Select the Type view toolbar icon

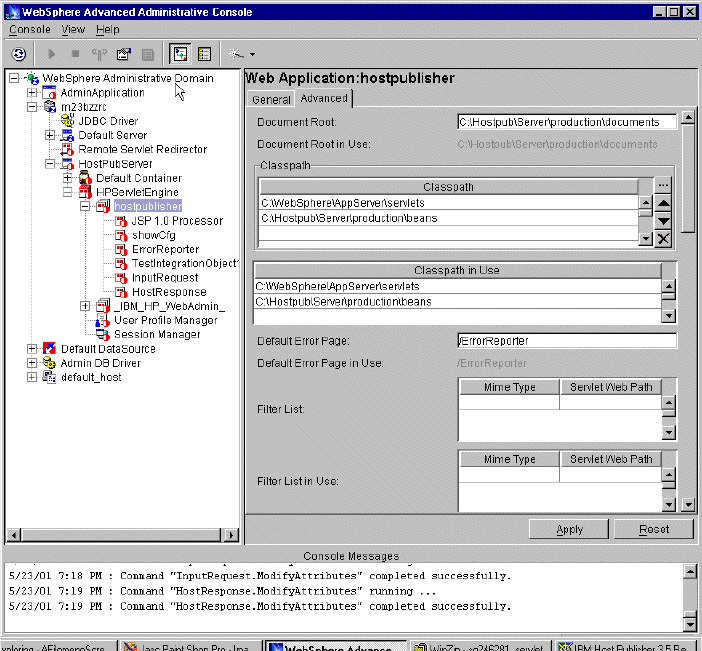[x=205, y=54]
